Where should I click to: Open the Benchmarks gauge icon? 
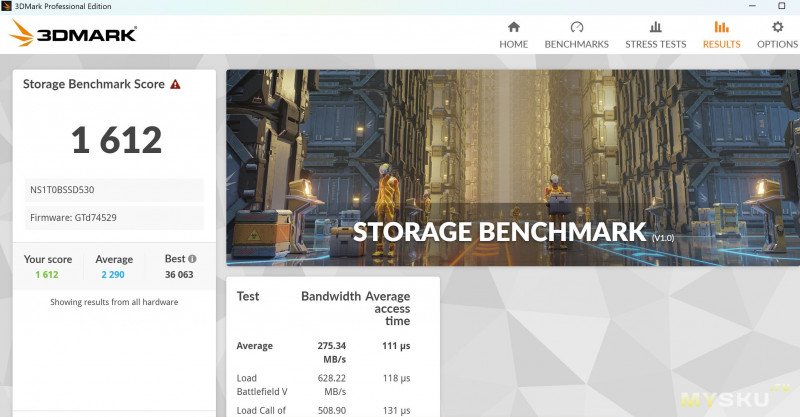(x=576, y=27)
